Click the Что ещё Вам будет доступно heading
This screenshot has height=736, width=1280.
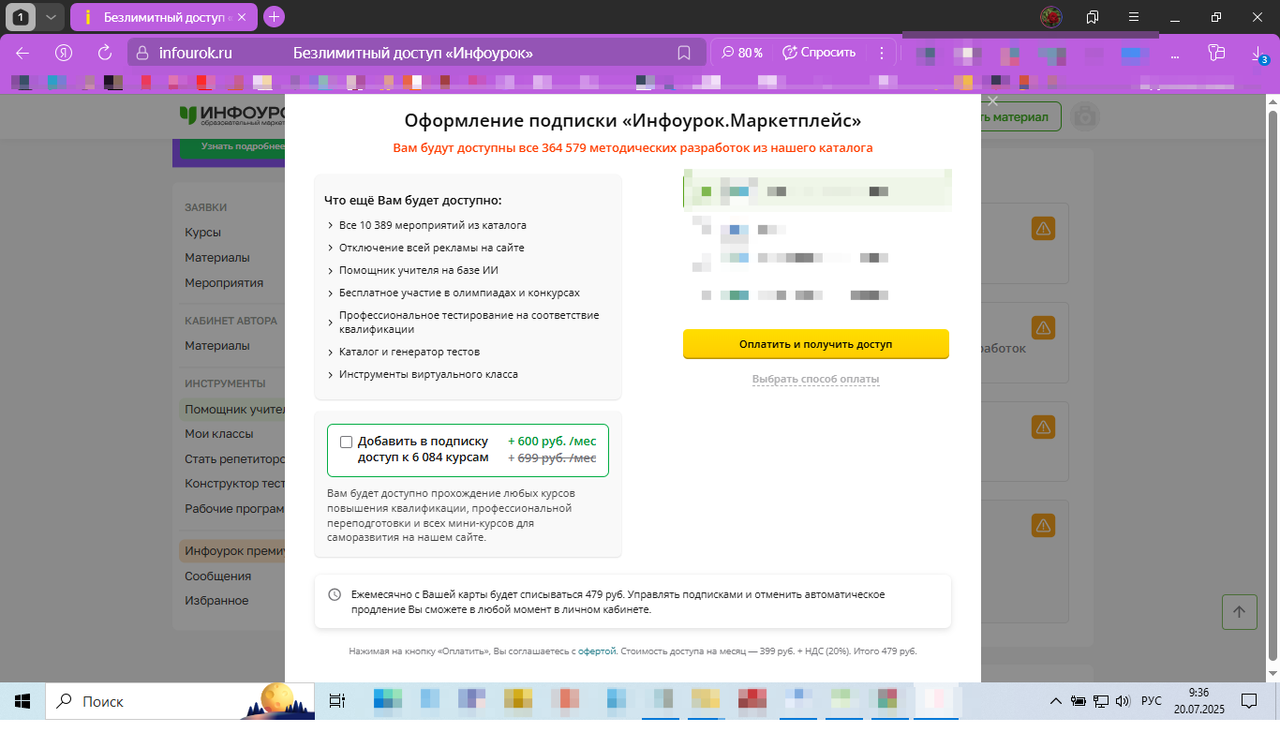(x=413, y=200)
